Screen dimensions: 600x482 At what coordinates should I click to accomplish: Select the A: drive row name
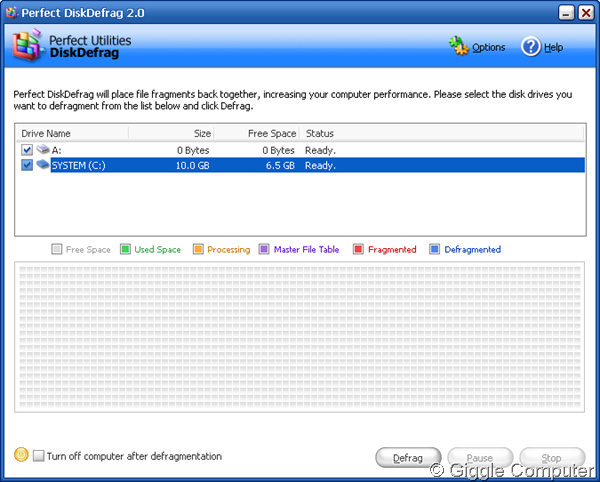56,150
